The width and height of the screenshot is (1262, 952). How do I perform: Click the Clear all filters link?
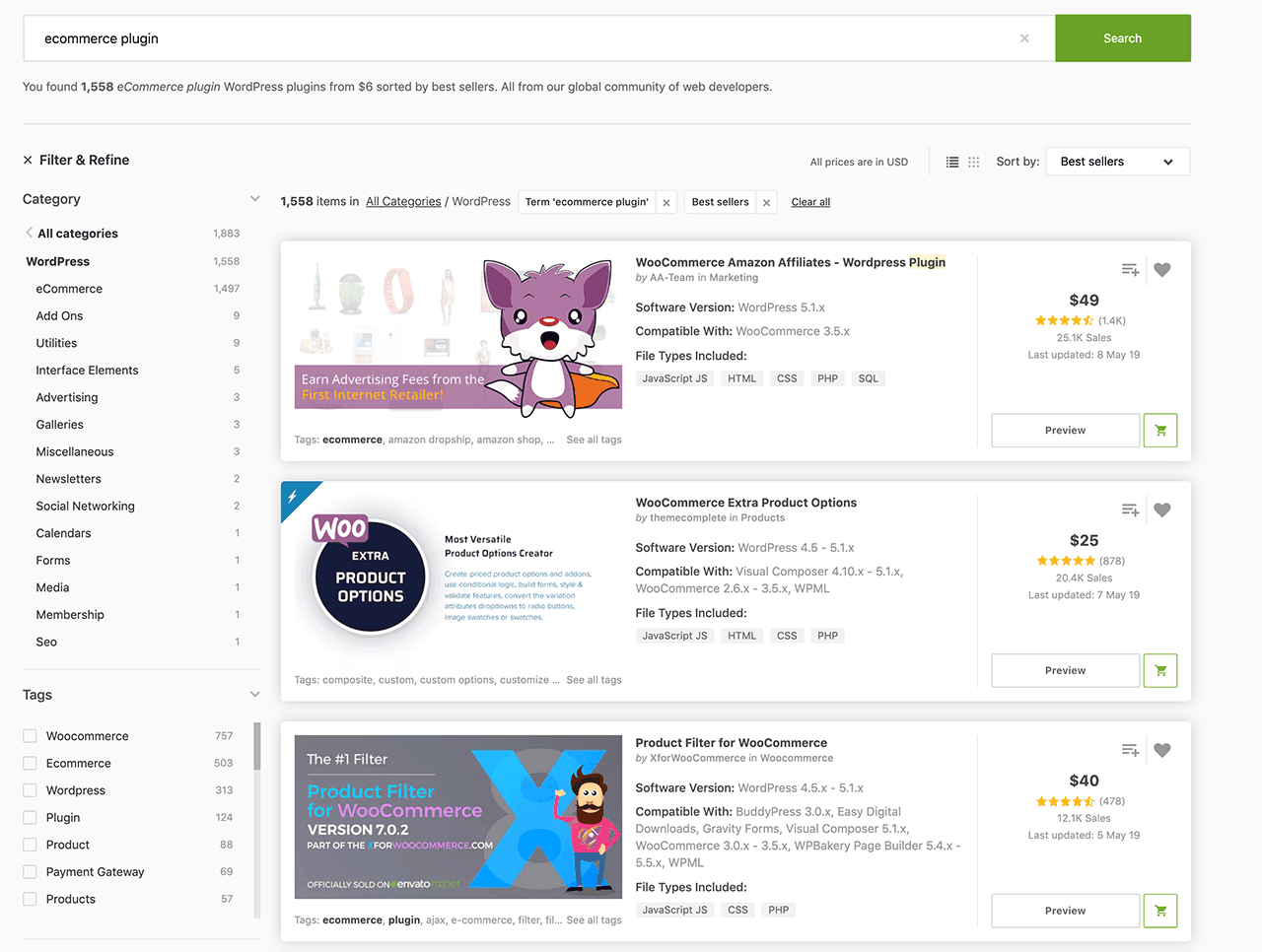tap(810, 202)
